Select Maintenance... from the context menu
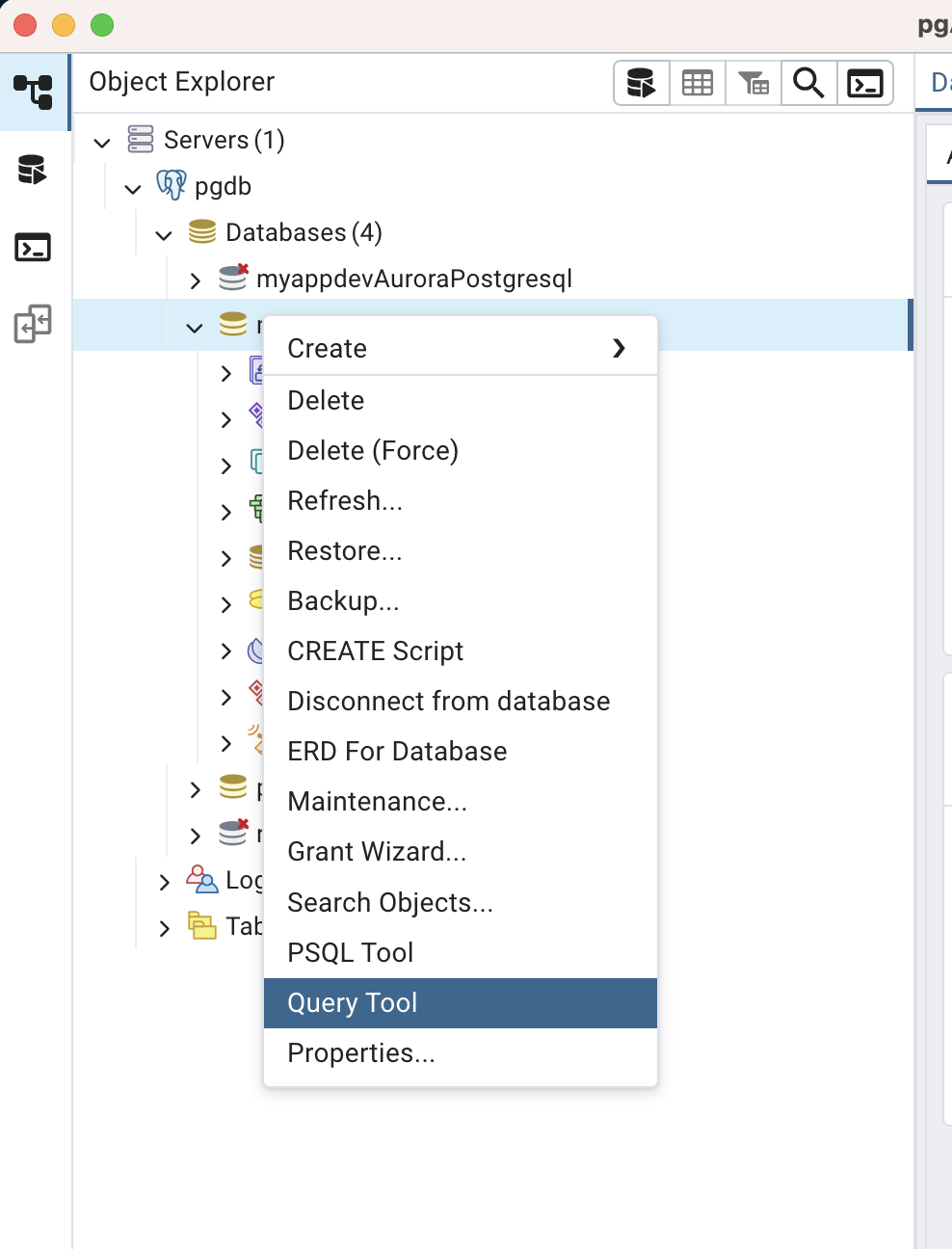Viewport: 952px width, 1249px height. pyautogui.click(x=461, y=801)
